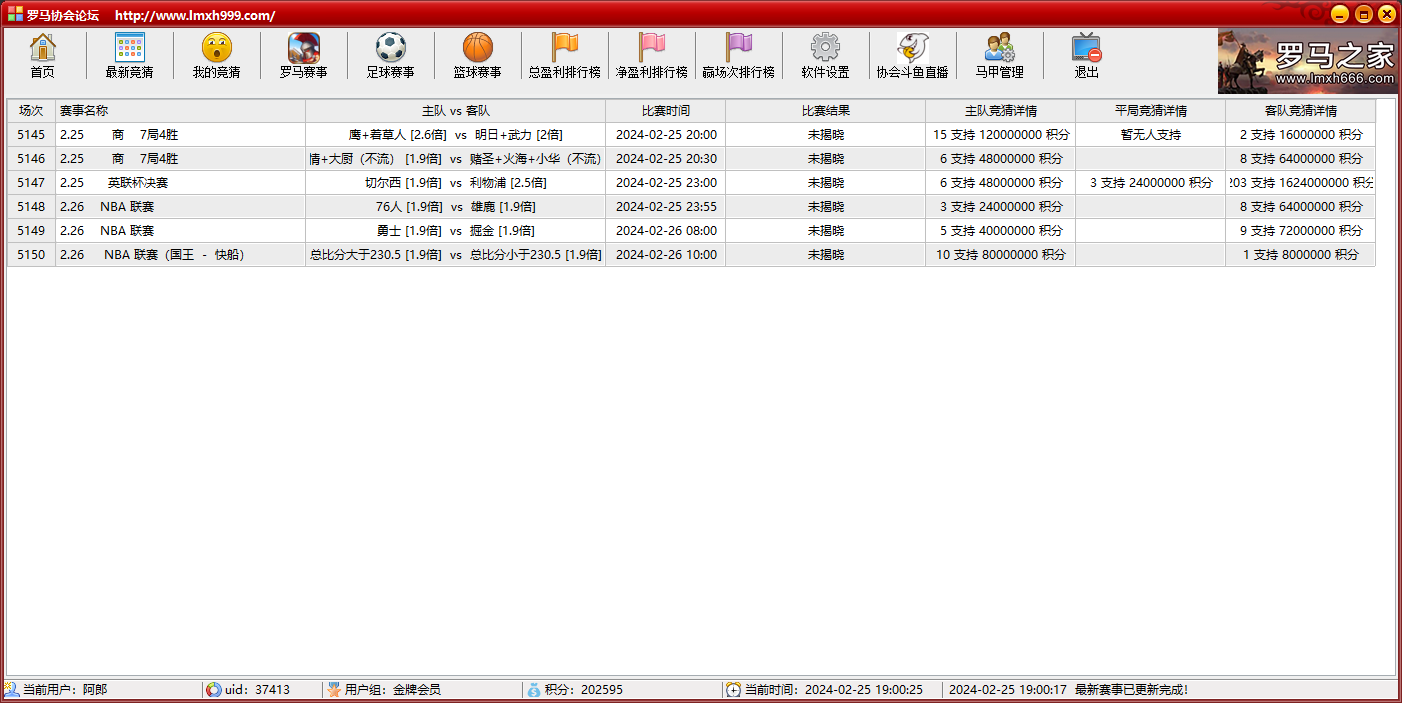This screenshot has width=1402, height=703.
Task: Open 篮球赛事 basketball icon
Action: (x=477, y=48)
